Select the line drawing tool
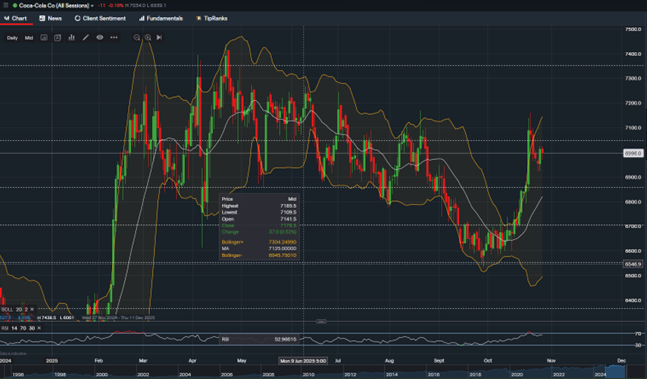This screenshot has width=647, height=379. (x=85, y=38)
